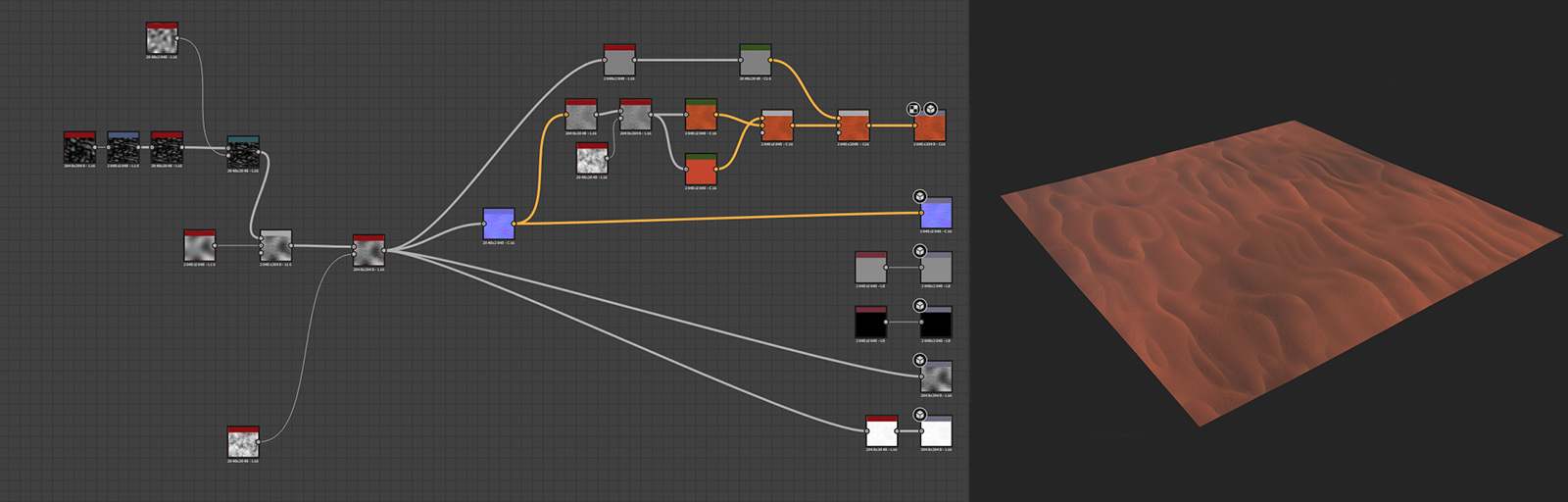Select the white cloudy noise node below the gray nodes
Screen dimensions: 1568x502
tap(592, 158)
